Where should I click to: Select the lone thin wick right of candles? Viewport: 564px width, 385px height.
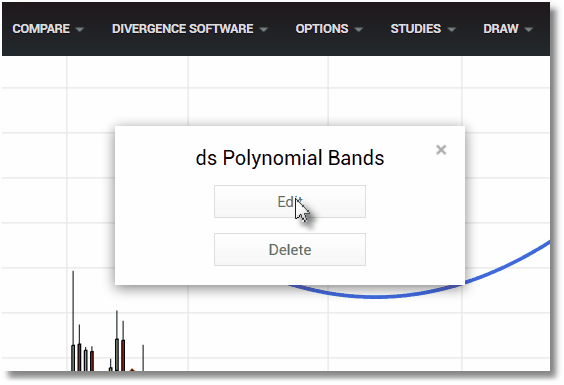coord(143,358)
